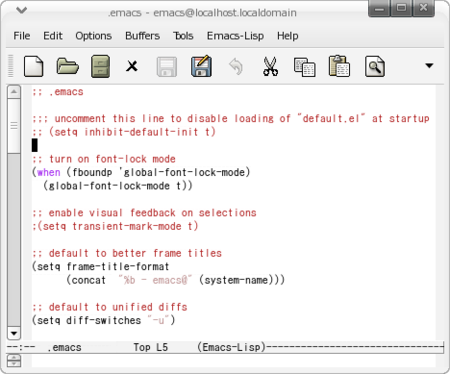
Task: Click the '(setq inhibit-default-init t)' comment line
Action: click(124, 132)
